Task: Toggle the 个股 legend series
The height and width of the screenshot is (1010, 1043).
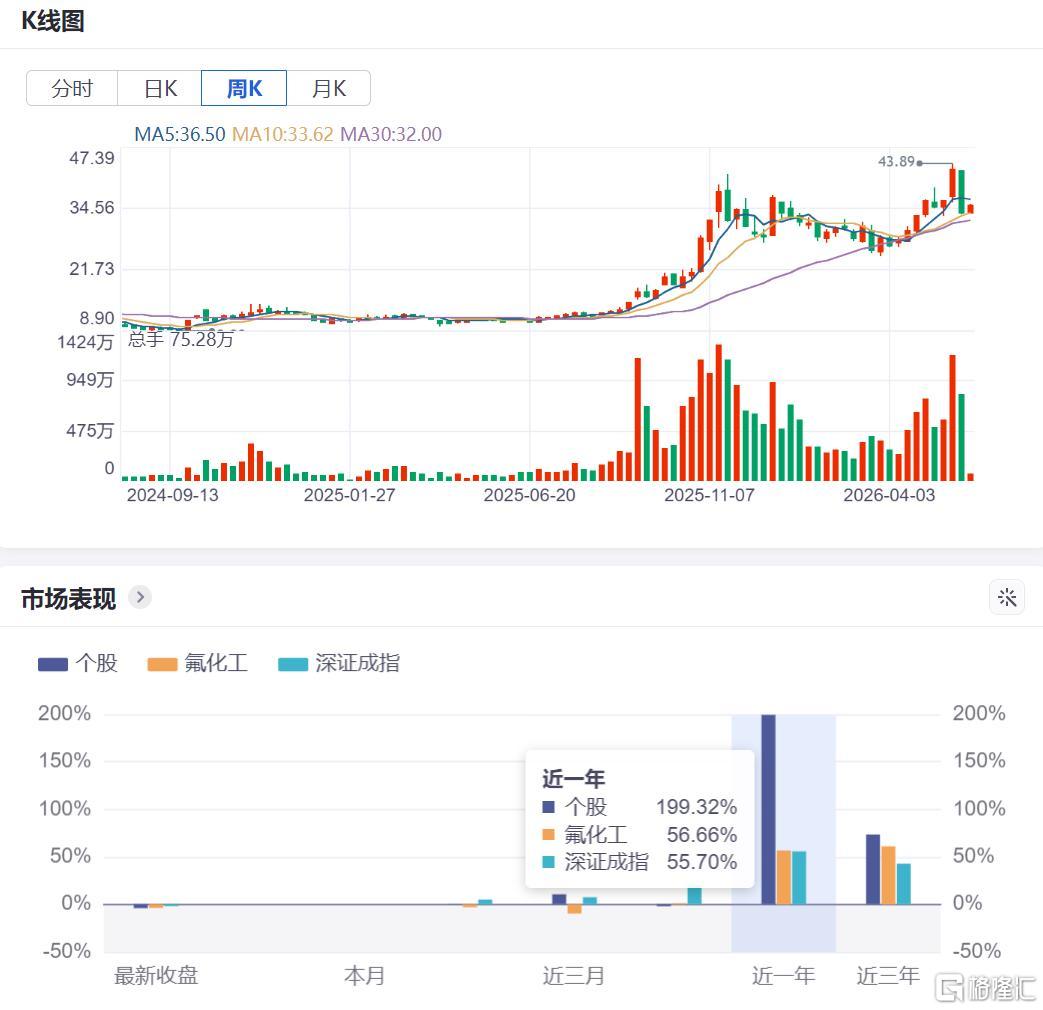Action: (x=78, y=663)
